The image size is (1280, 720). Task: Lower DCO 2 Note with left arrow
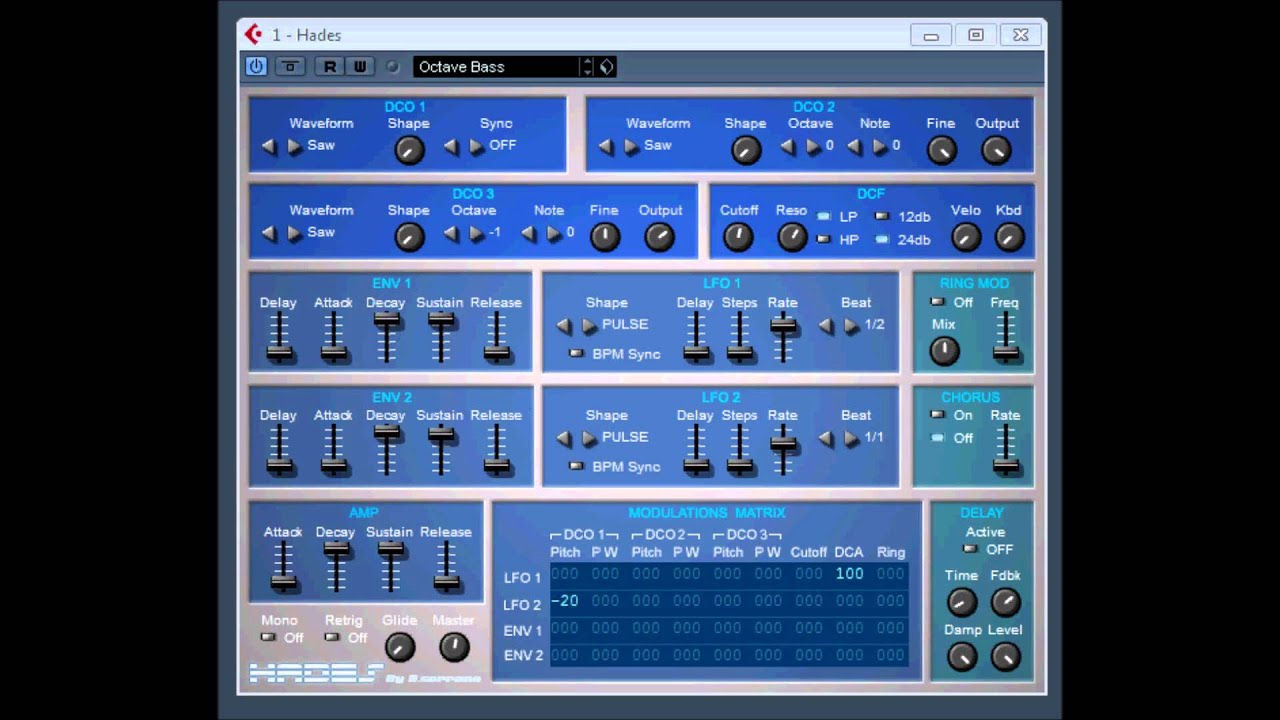tap(854, 146)
